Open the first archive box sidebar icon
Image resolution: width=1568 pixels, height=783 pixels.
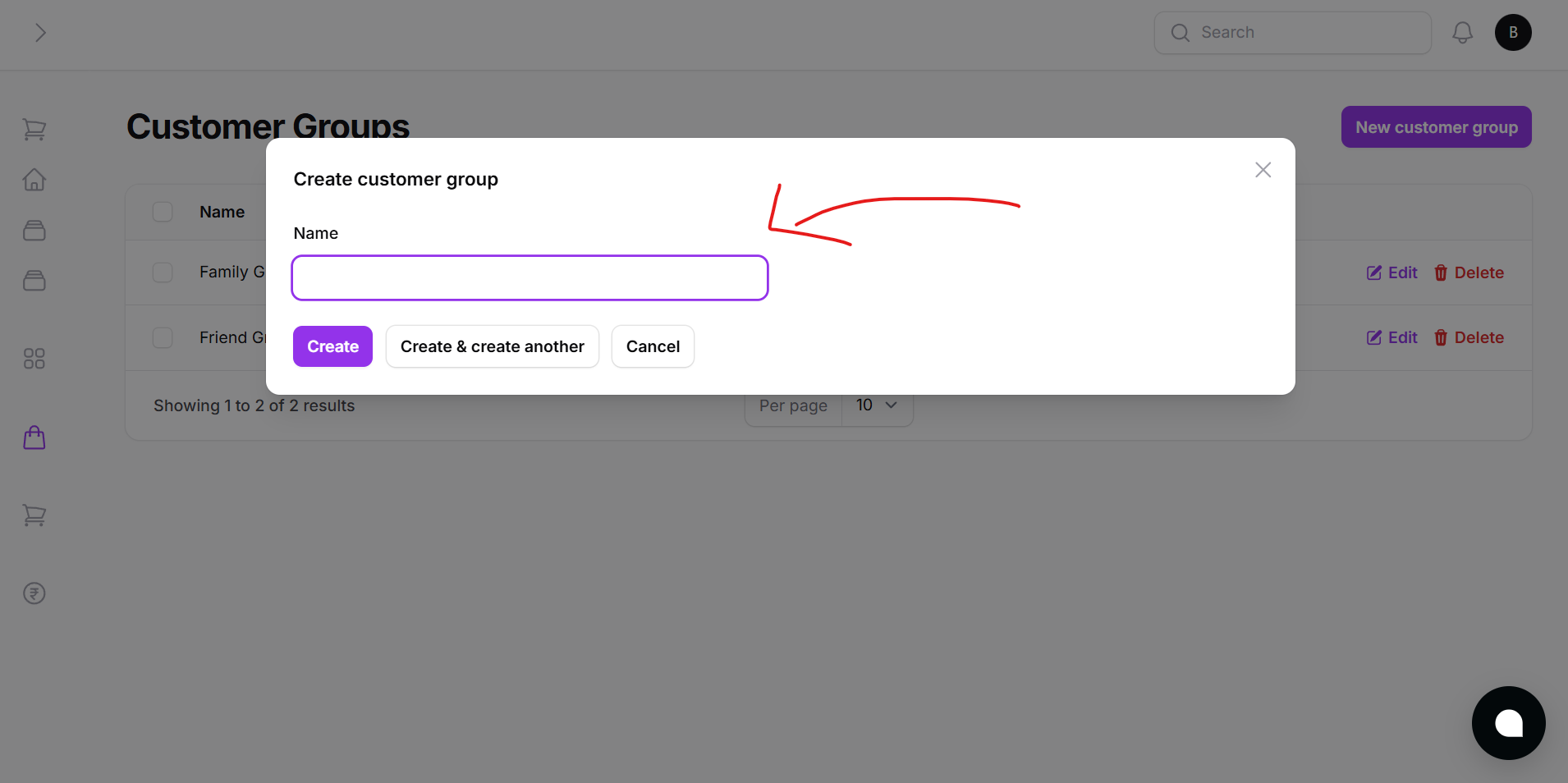34,230
